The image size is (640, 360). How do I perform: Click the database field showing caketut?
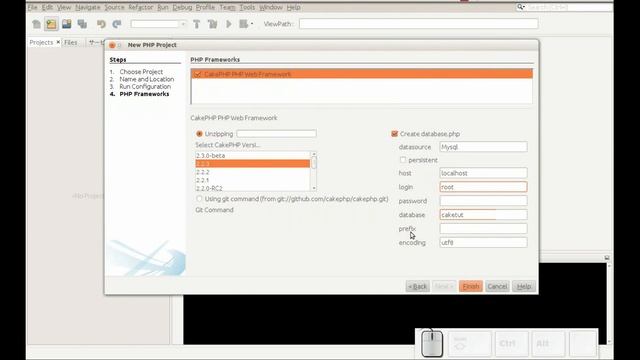click(483, 214)
